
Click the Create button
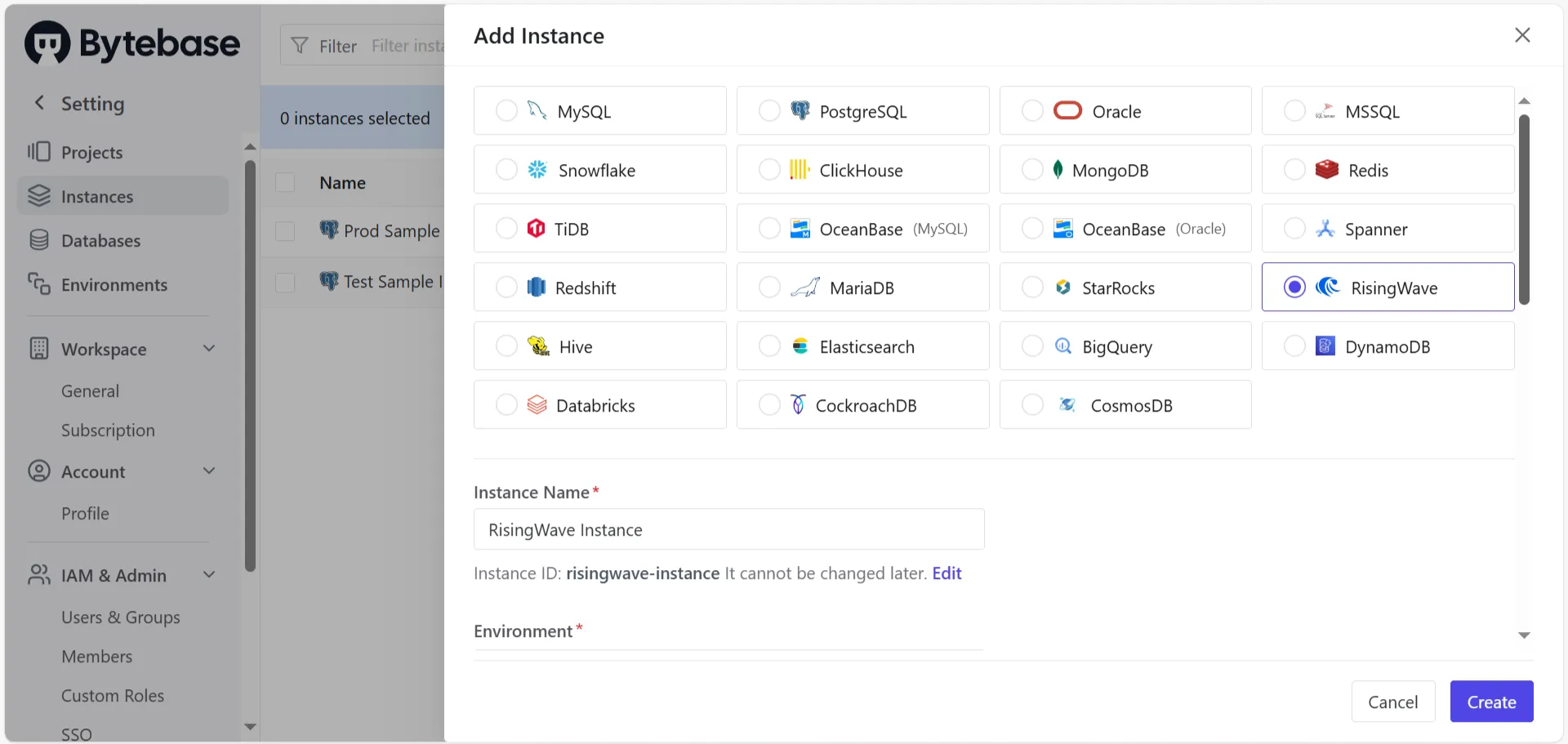[x=1491, y=702]
